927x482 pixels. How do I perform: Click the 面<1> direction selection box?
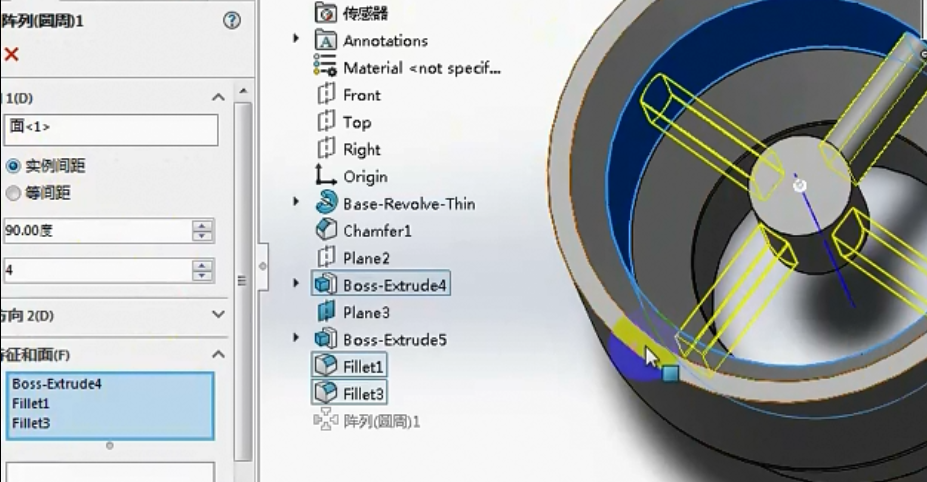point(110,129)
